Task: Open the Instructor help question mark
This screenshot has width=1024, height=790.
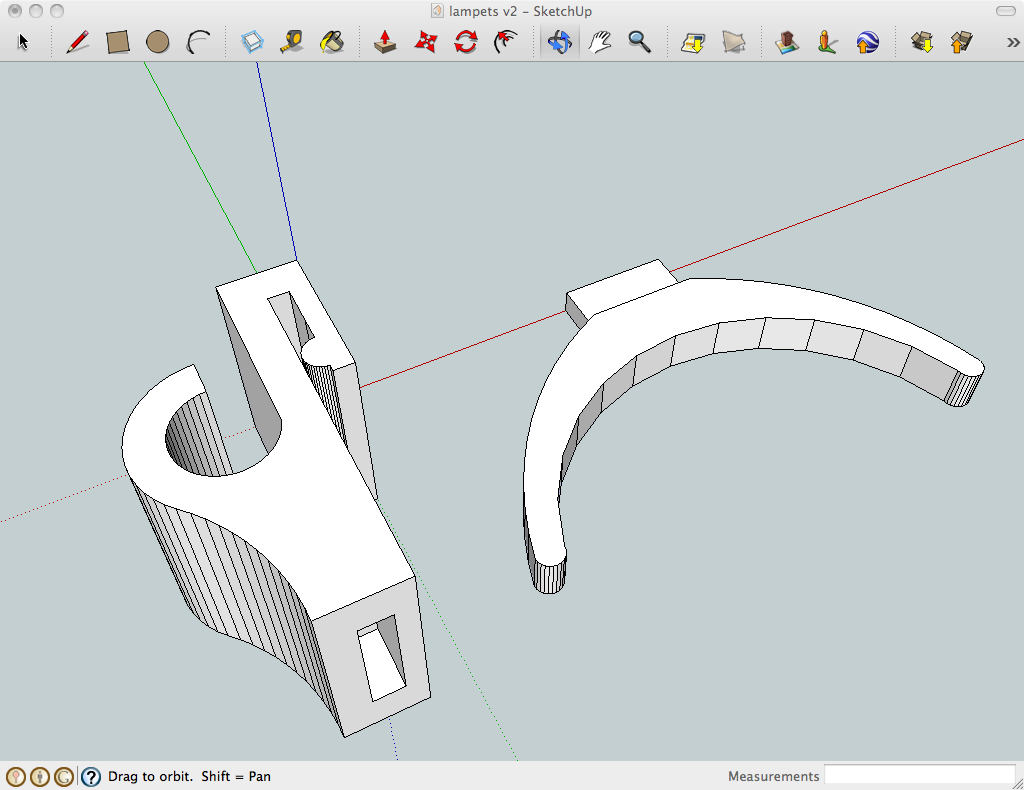Action: tap(91, 776)
